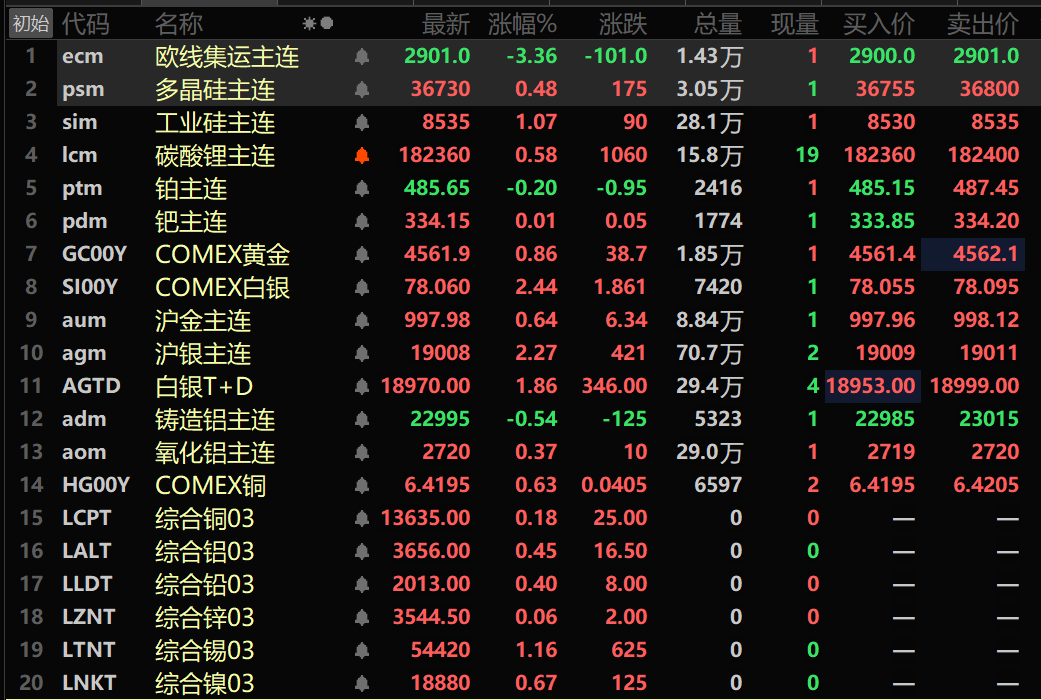The width and height of the screenshot is (1041, 700).
Task: Click the bell icon beside 沪银主连
Action: coord(362,353)
